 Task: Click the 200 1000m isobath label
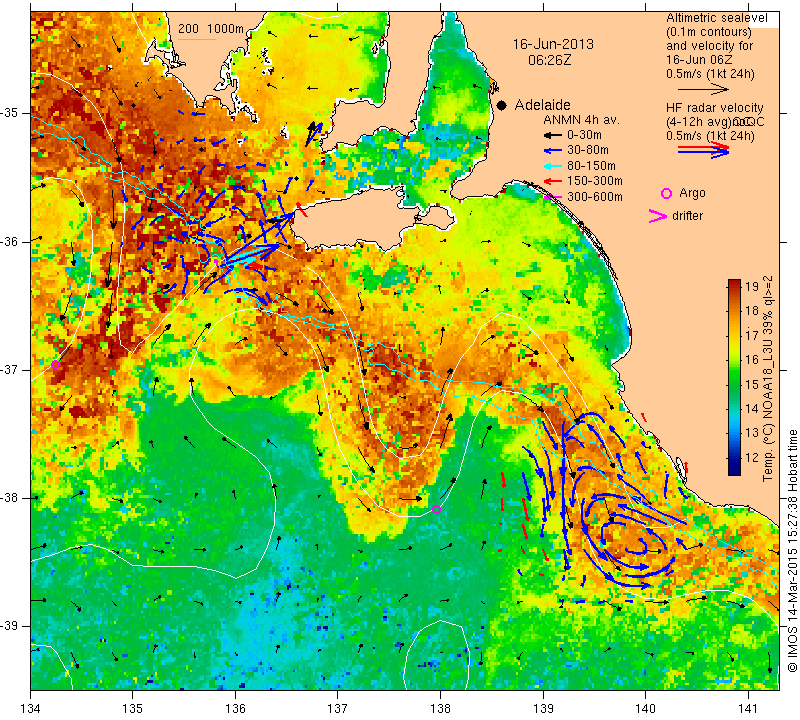(211, 29)
